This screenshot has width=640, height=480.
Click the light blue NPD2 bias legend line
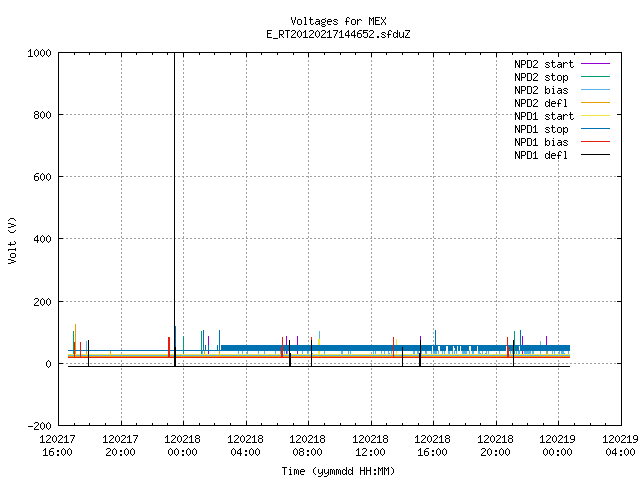(595, 90)
